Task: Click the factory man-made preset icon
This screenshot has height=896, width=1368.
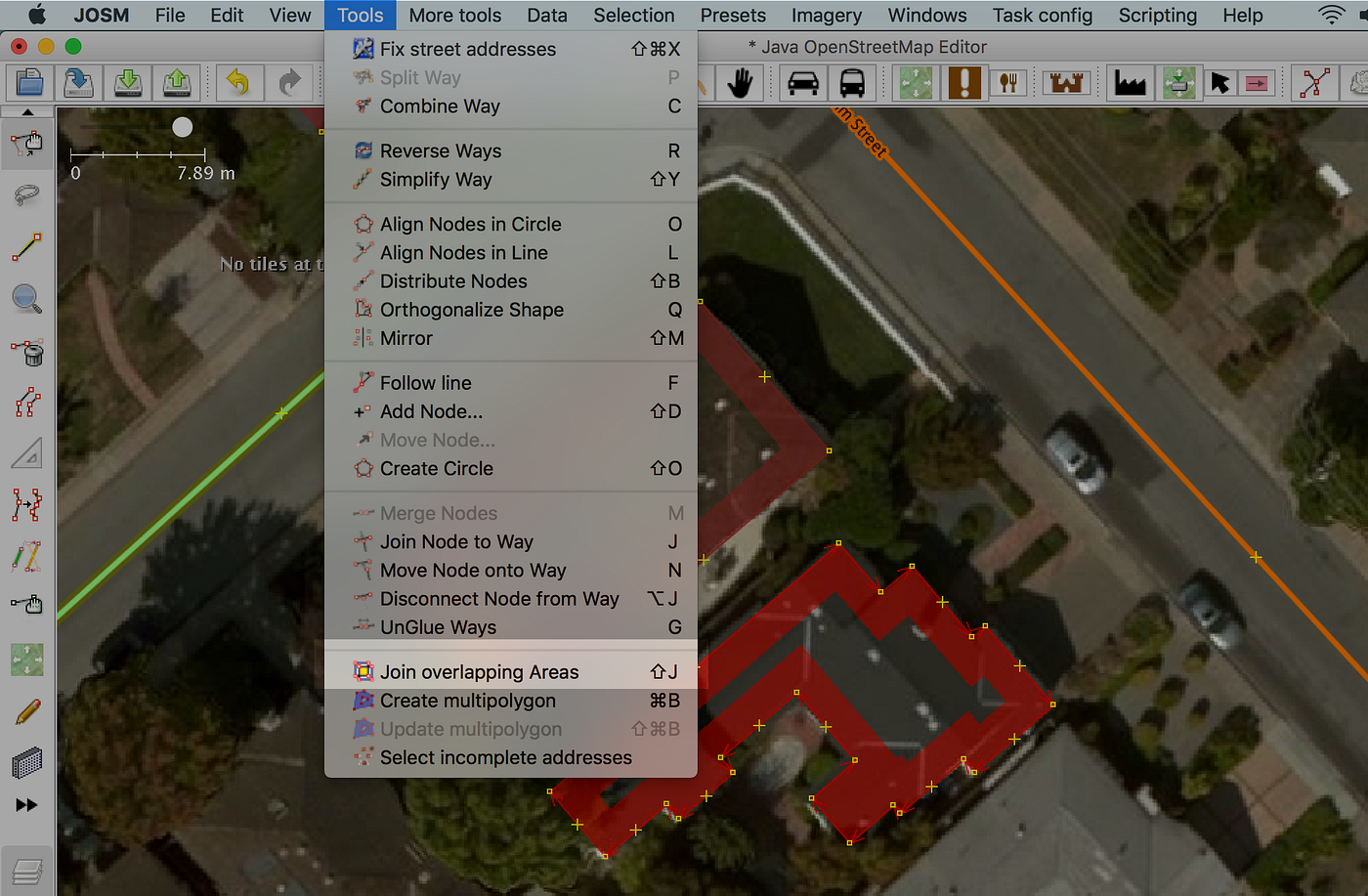Action: pyautogui.click(x=1129, y=83)
